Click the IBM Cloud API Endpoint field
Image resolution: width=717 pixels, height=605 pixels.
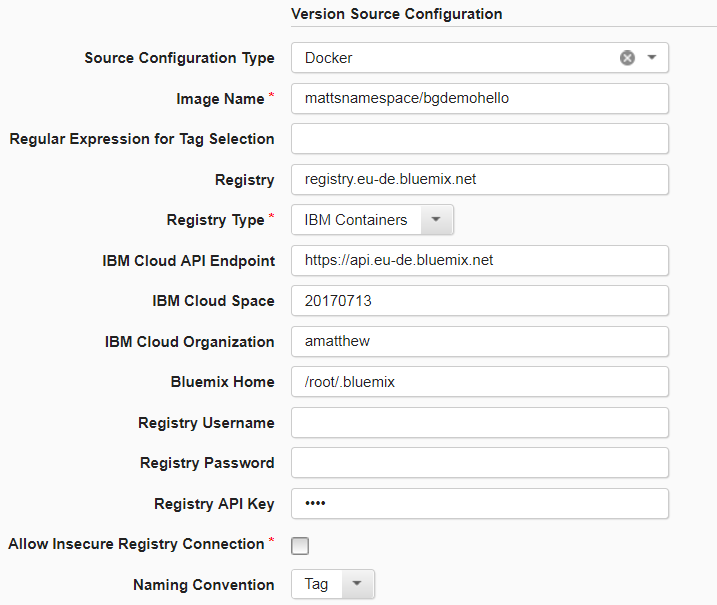tap(479, 261)
